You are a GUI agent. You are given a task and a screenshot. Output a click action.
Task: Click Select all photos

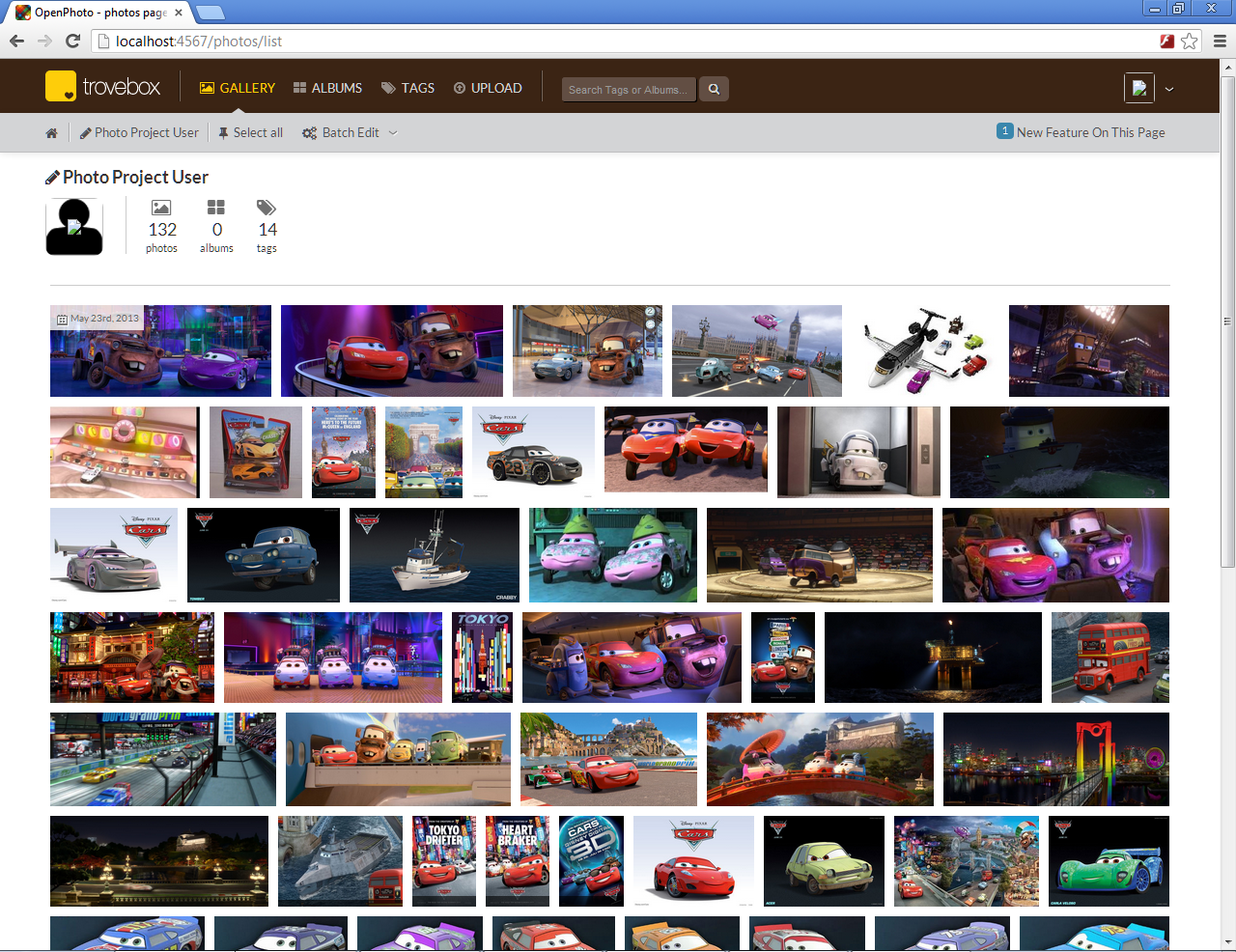[x=250, y=133]
